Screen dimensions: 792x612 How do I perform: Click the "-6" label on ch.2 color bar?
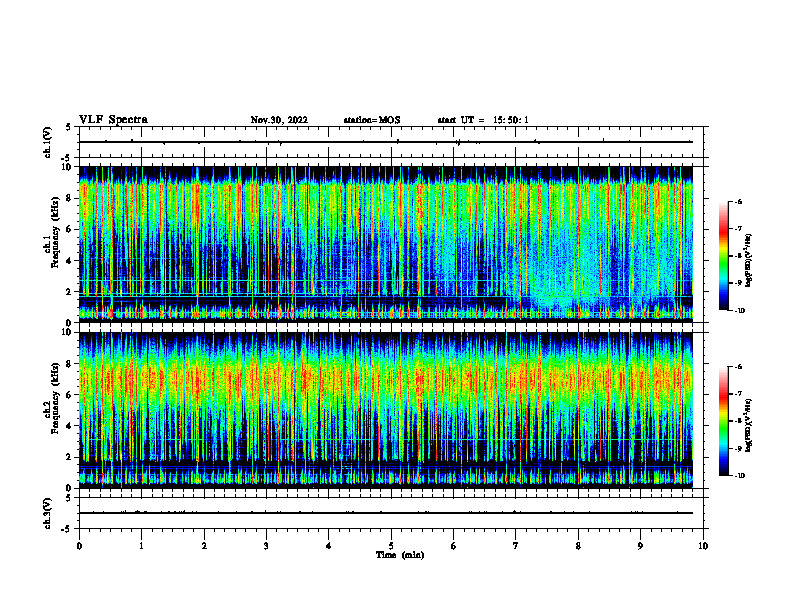point(739,367)
